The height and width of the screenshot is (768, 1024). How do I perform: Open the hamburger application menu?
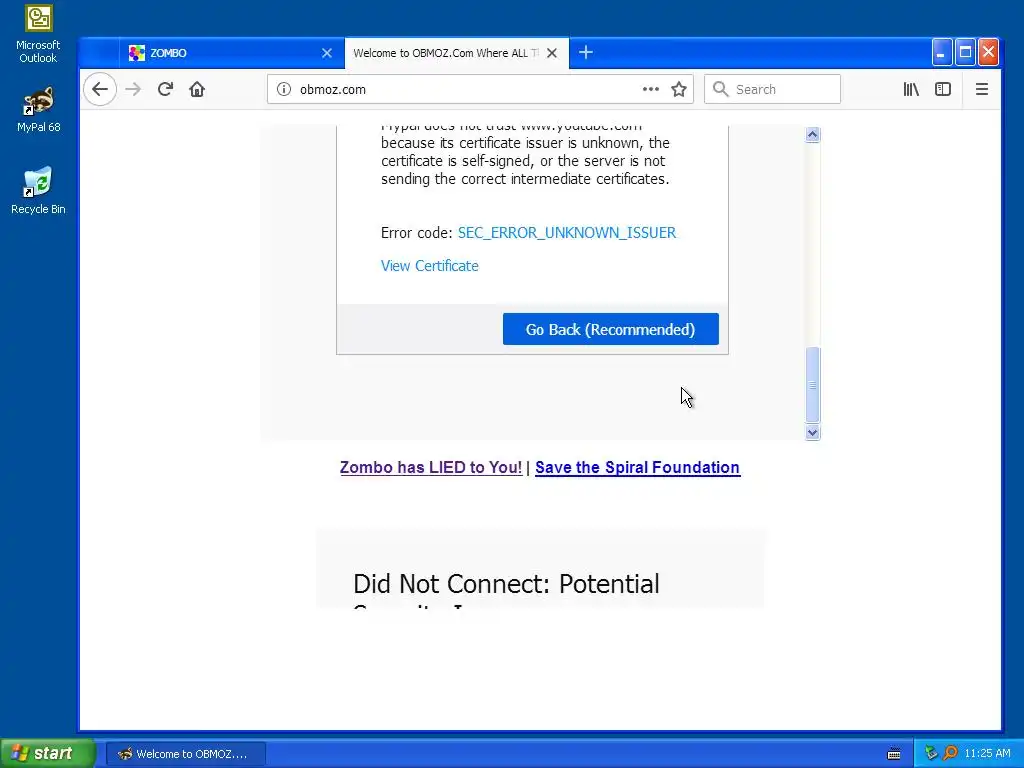click(x=982, y=89)
